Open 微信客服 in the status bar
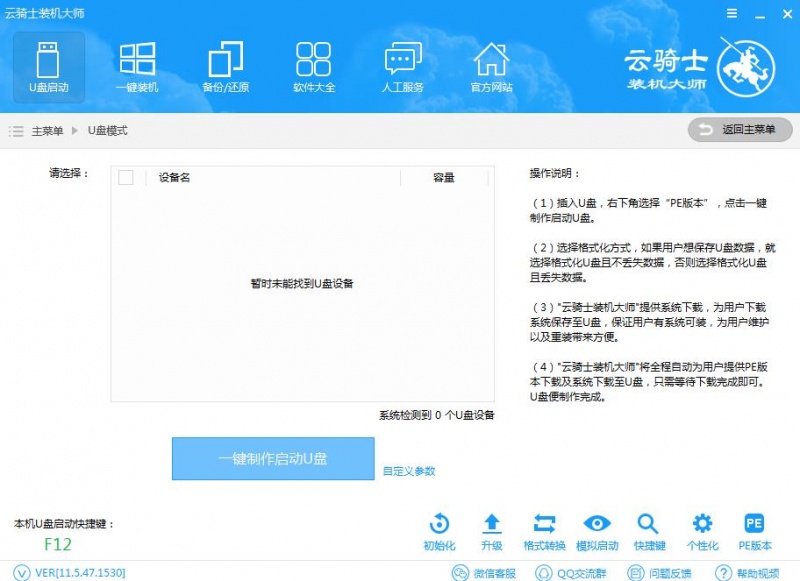 pyautogui.click(x=484, y=573)
